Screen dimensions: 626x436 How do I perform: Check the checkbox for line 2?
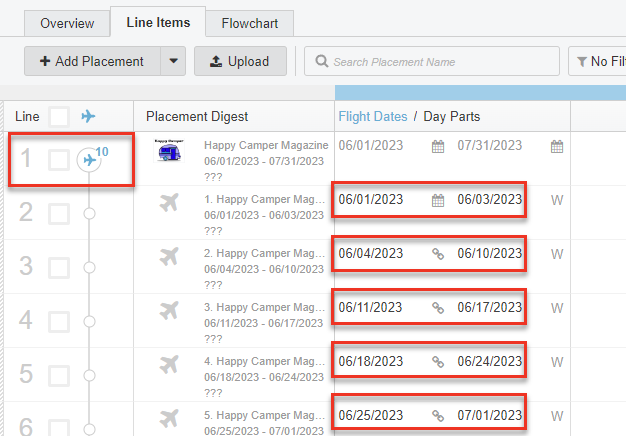coord(59,213)
